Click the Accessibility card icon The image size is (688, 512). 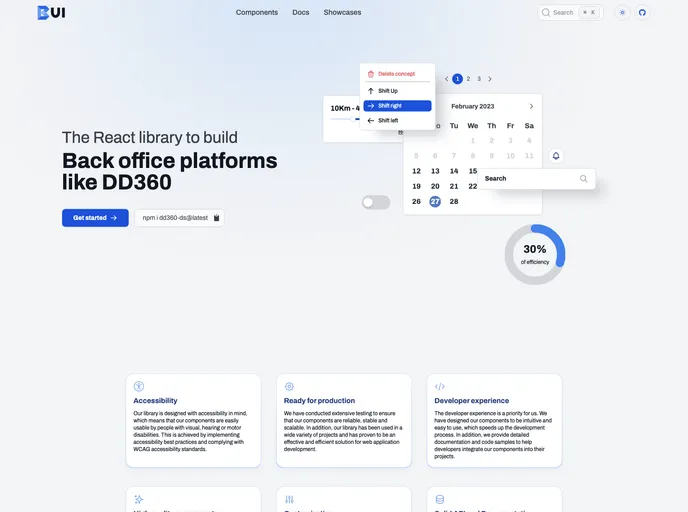139,386
